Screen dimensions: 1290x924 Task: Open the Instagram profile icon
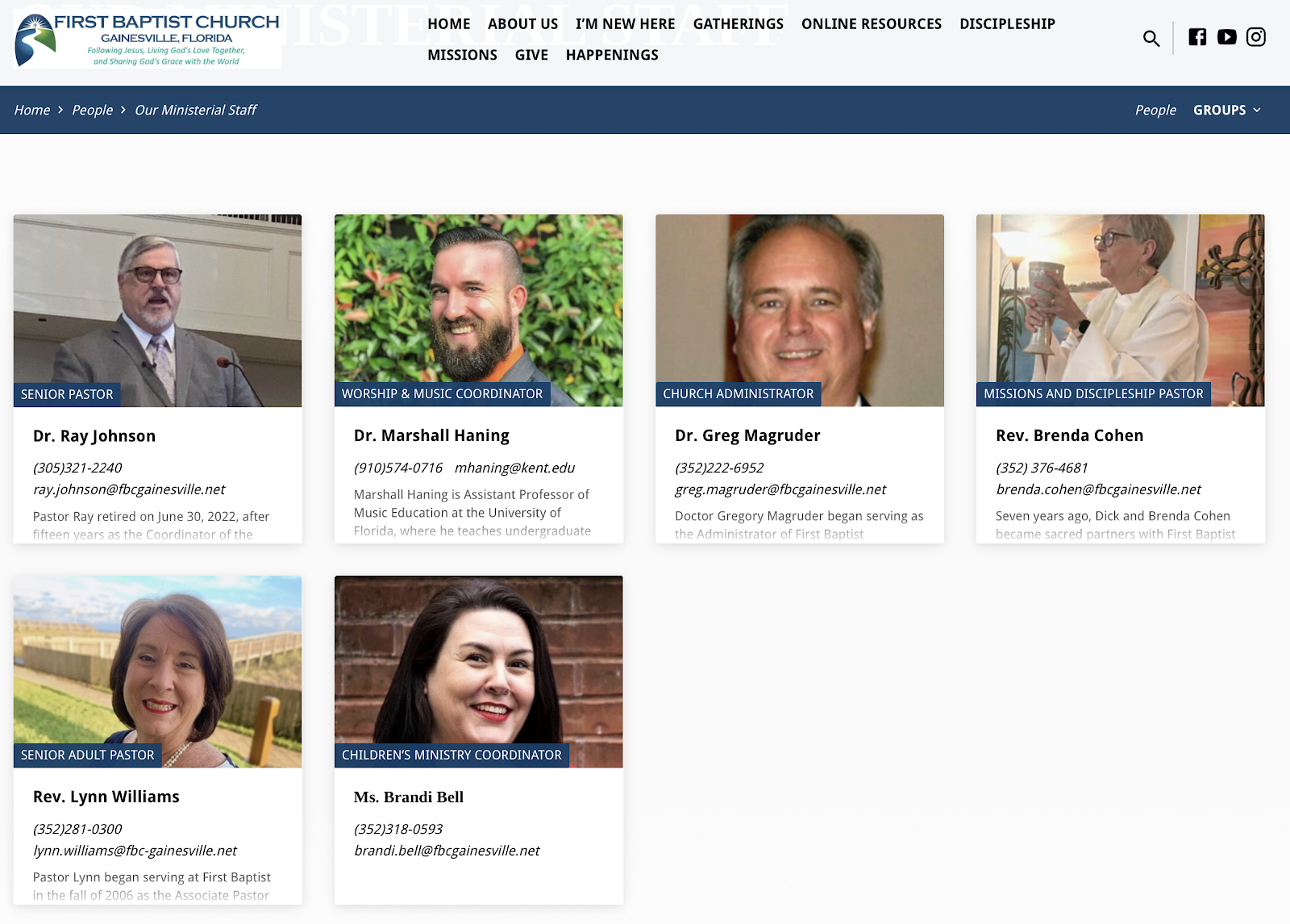coord(1255,37)
